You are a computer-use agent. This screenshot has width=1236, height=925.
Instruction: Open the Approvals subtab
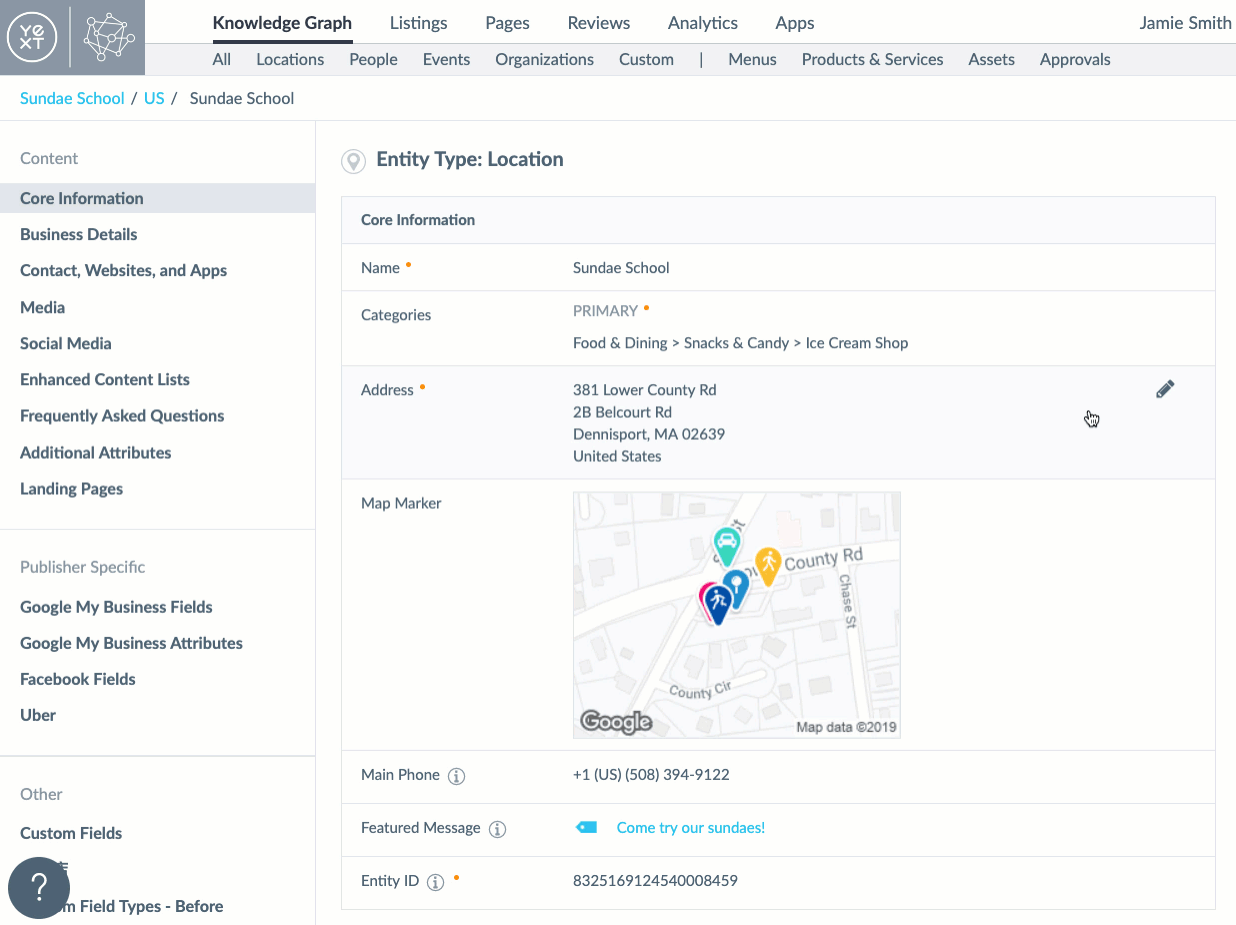pos(1075,59)
